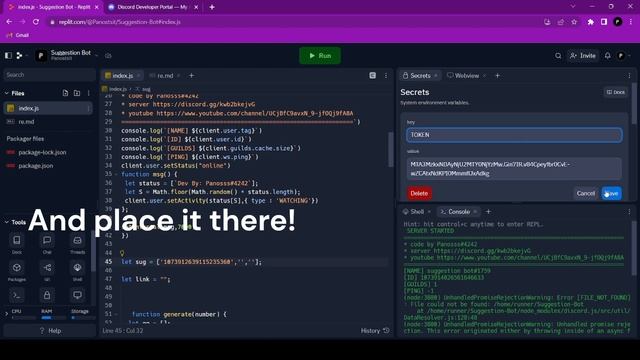Open the Secrets Docs button
Viewport: 640px width, 360px height.
click(x=616, y=92)
